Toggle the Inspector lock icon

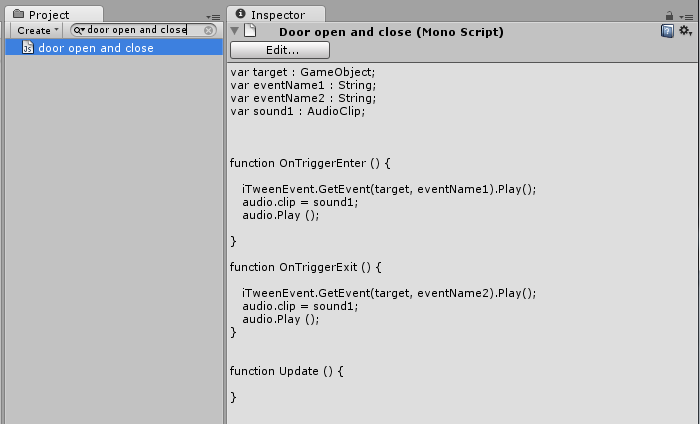669,16
